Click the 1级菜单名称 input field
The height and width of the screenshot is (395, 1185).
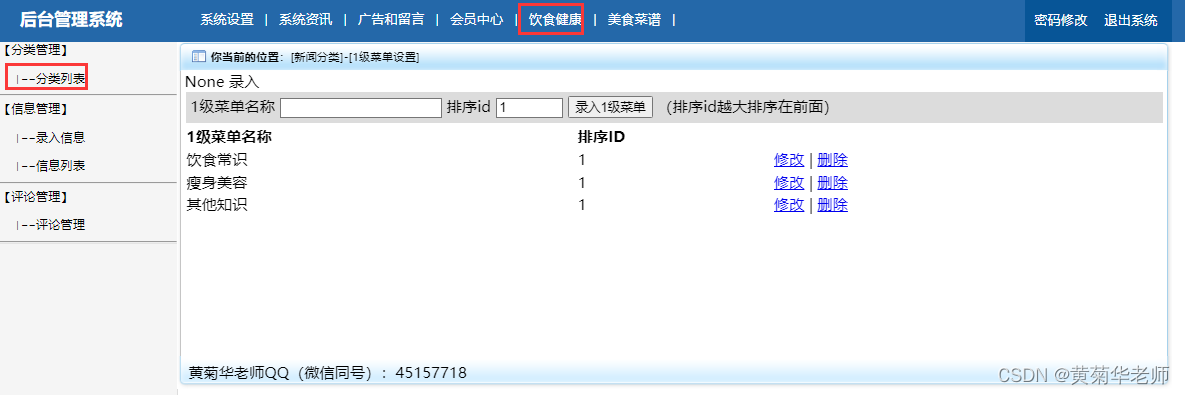point(360,108)
